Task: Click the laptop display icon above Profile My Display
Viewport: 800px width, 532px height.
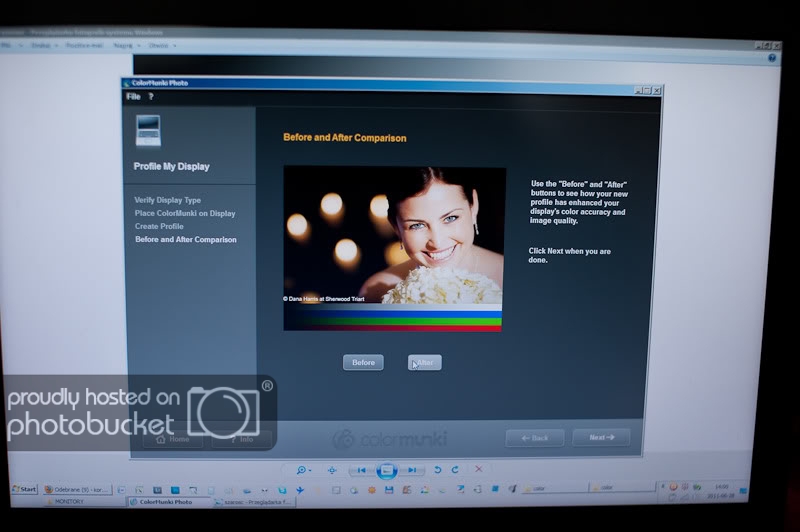Action: (148, 131)
